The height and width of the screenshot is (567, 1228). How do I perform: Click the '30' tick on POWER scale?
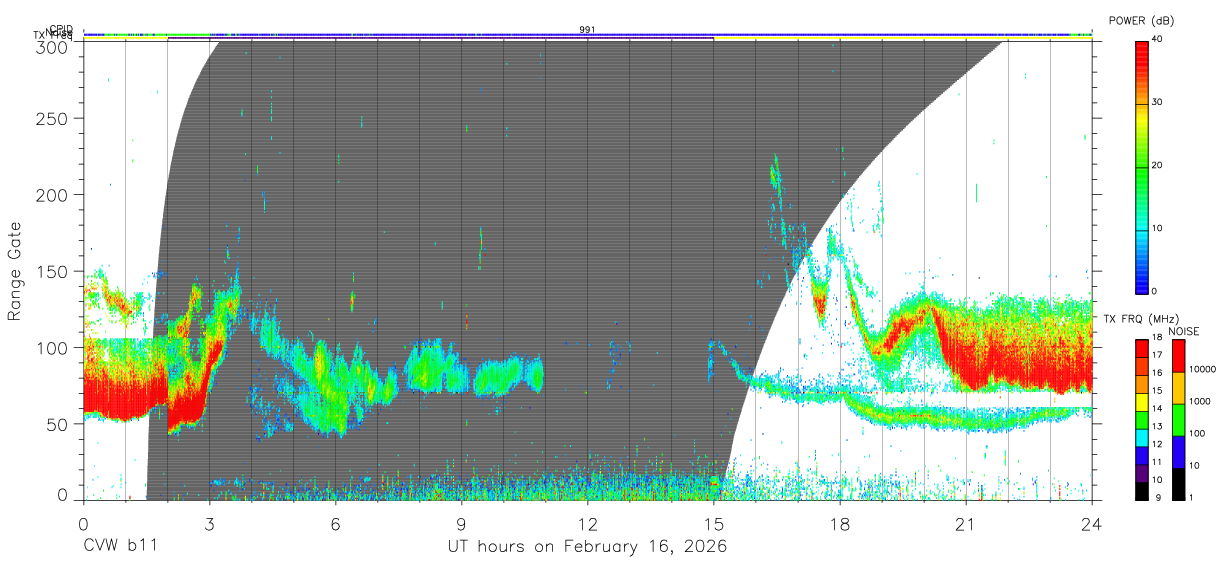pos(1158,103)
